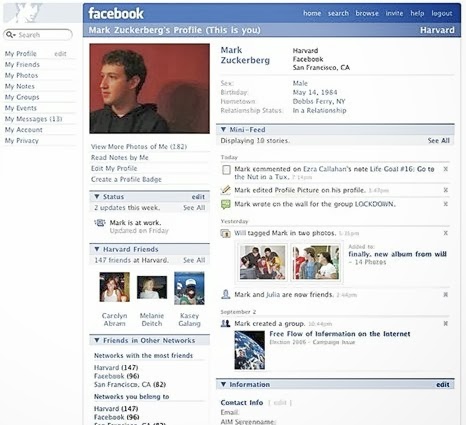Open the album finally, new album from will
The width and height of the screenshot is (466, 425).
coord(397,254)
